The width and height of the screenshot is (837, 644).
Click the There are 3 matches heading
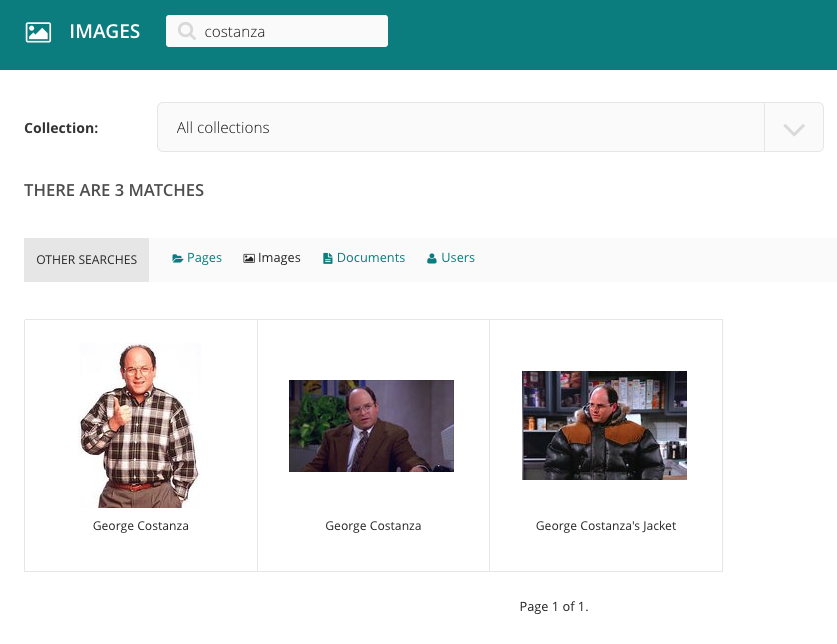coord(114,190)
